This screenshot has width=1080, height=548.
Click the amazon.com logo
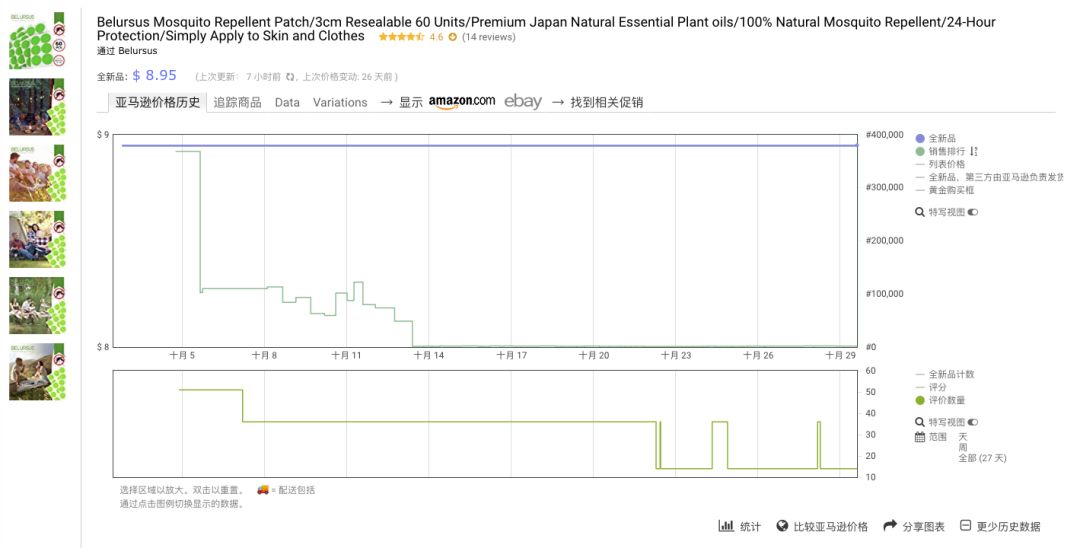click(461, 102)
